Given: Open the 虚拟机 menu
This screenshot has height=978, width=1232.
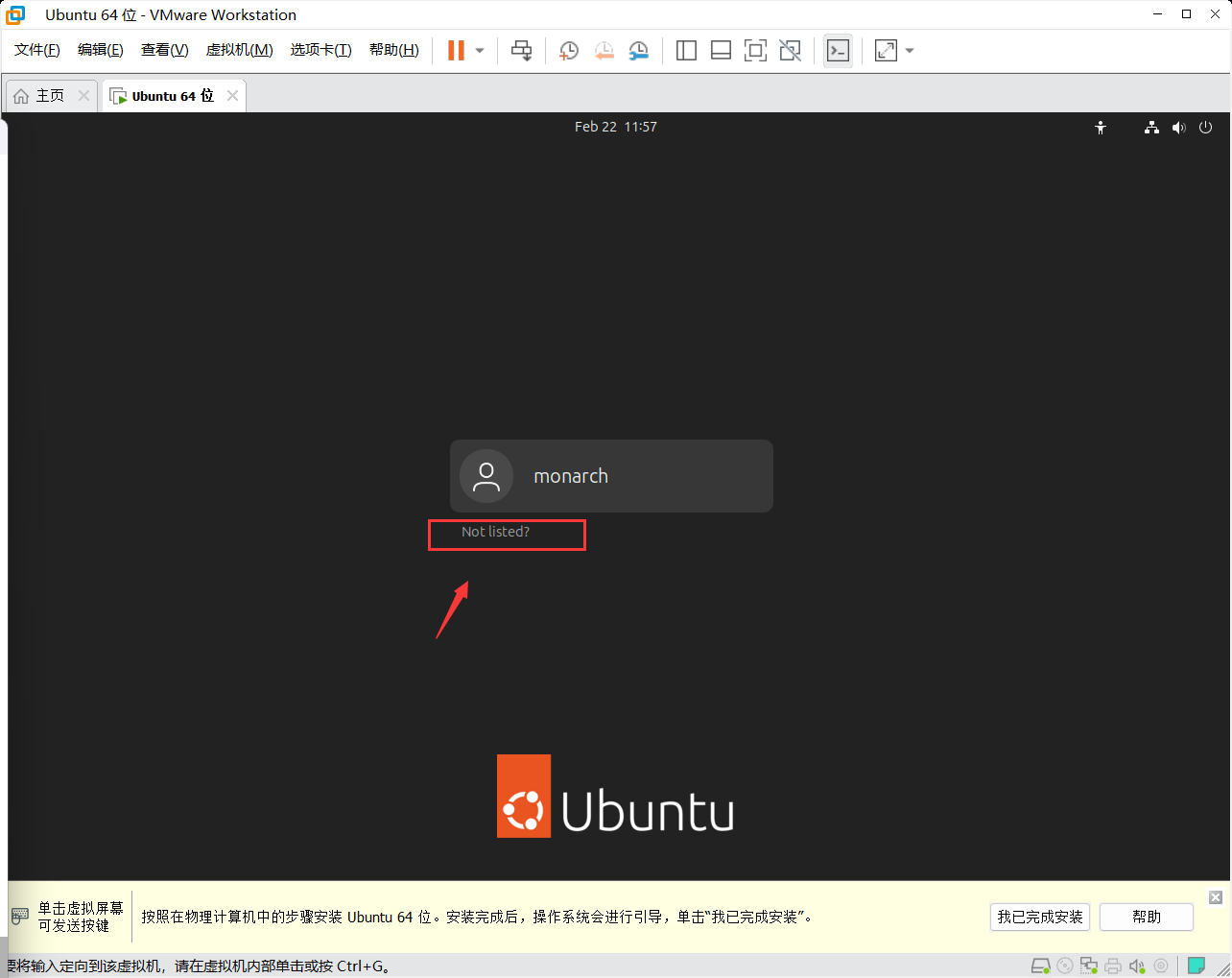Looking at the screenshot, I should [x=239, y=49].
